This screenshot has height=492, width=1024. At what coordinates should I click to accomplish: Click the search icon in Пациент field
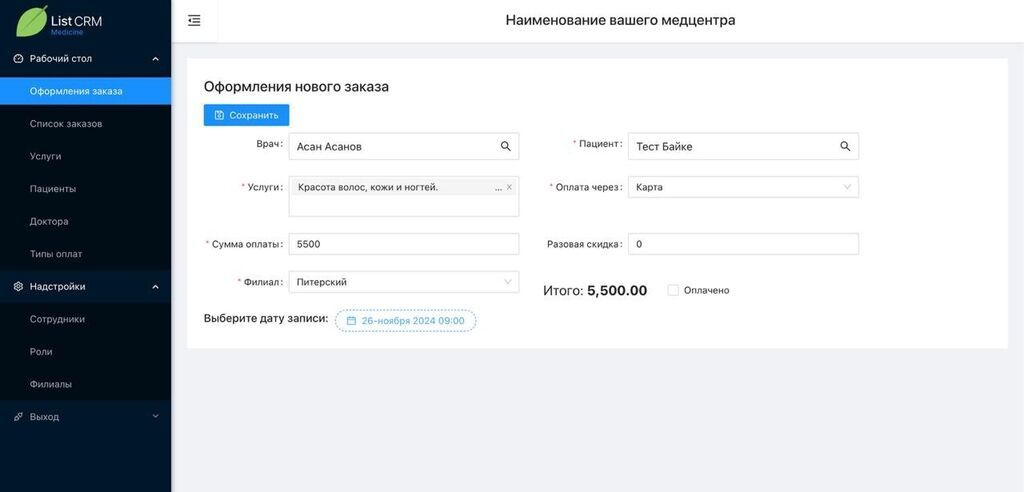[x=845, y=146]
